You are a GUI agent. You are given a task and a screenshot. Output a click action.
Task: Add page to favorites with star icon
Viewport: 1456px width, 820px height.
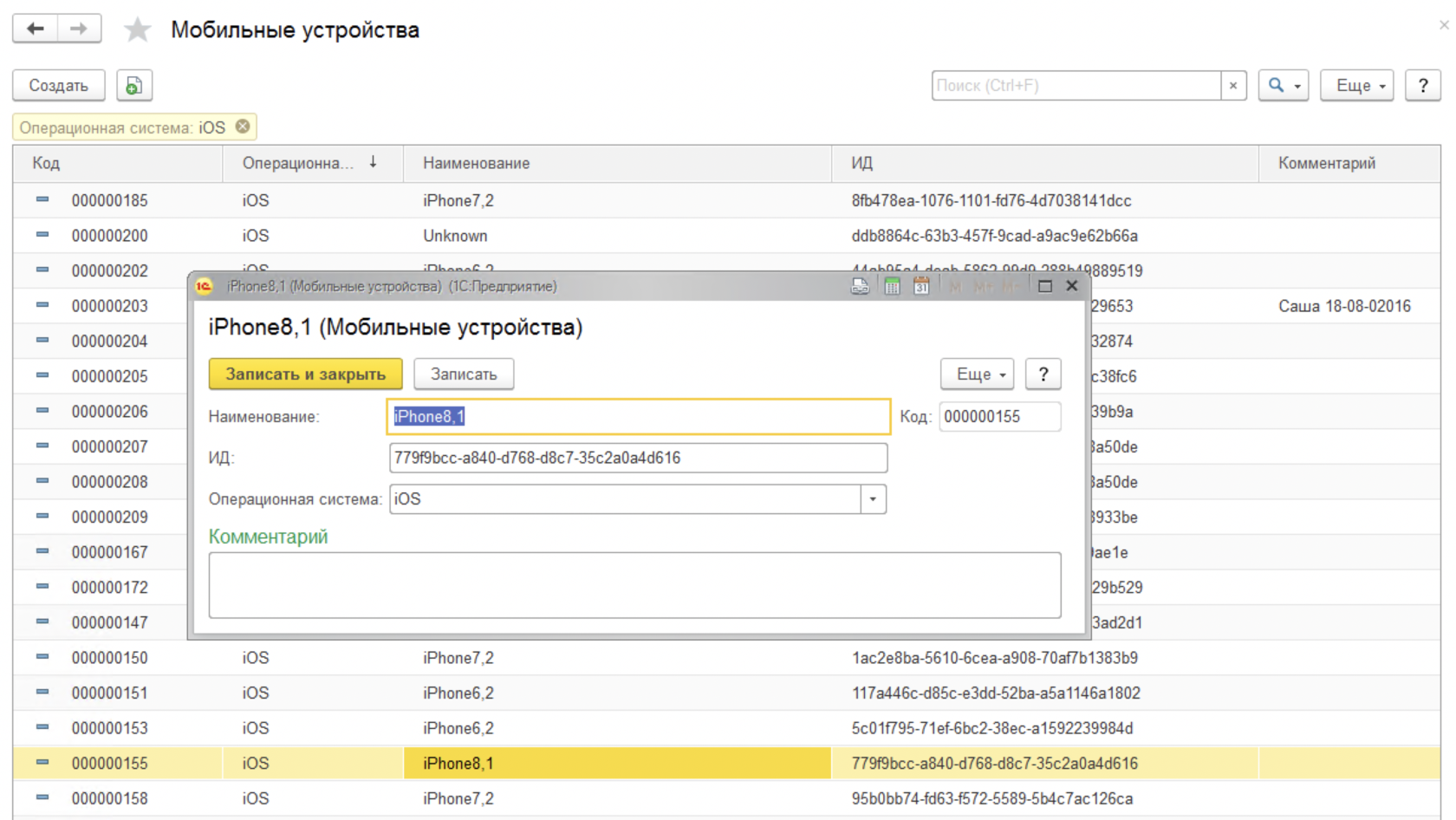pyautogui.click(x=137, y=30)
